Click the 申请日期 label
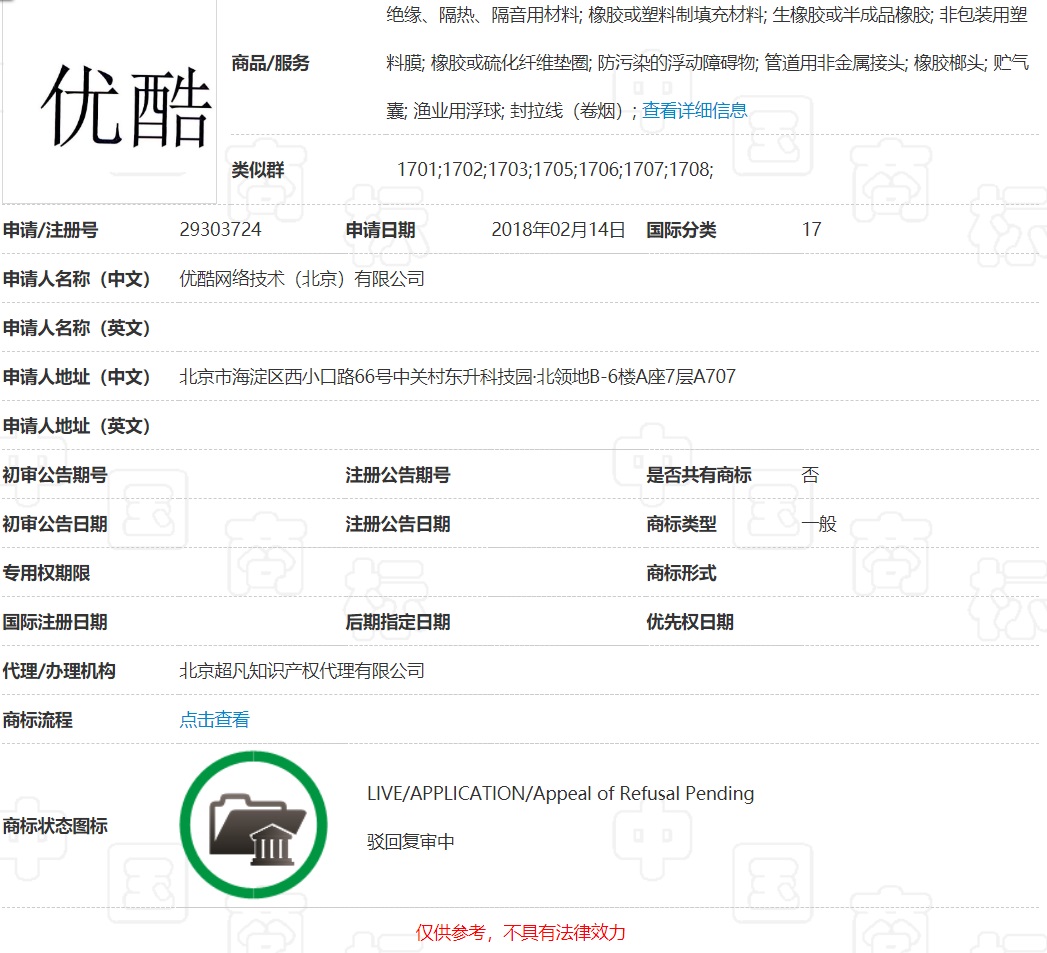Viewport: 1047px width, 953px height. point(381,230)
